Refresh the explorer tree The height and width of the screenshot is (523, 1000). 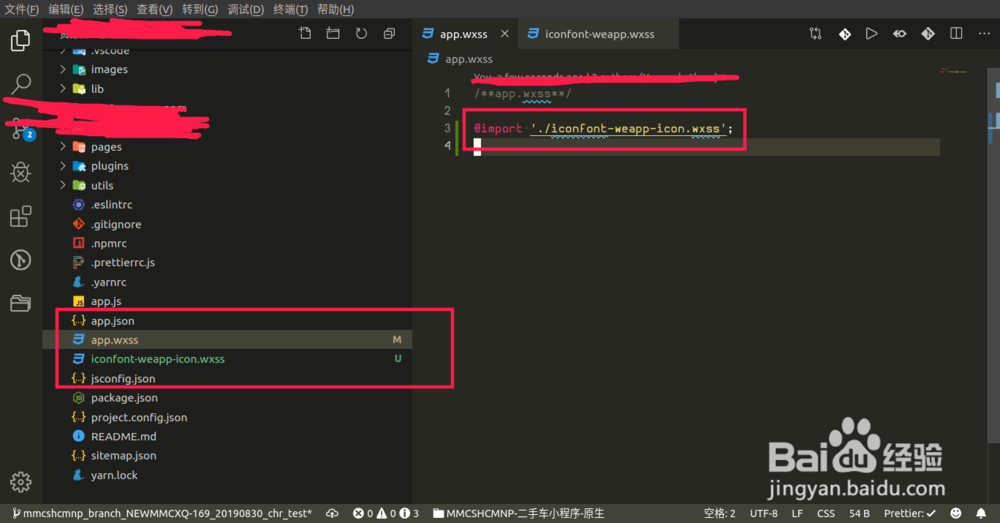361,34
